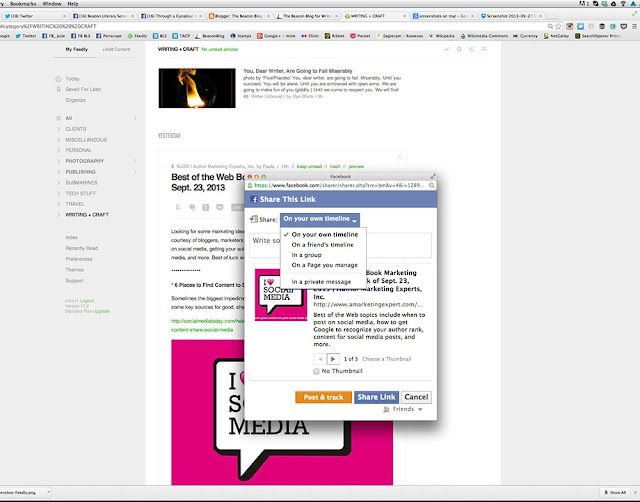Viewport: 640px width, 502px height.
Task: Open the Pocket bookmark in the bookmarks bar
Action: 360,36
